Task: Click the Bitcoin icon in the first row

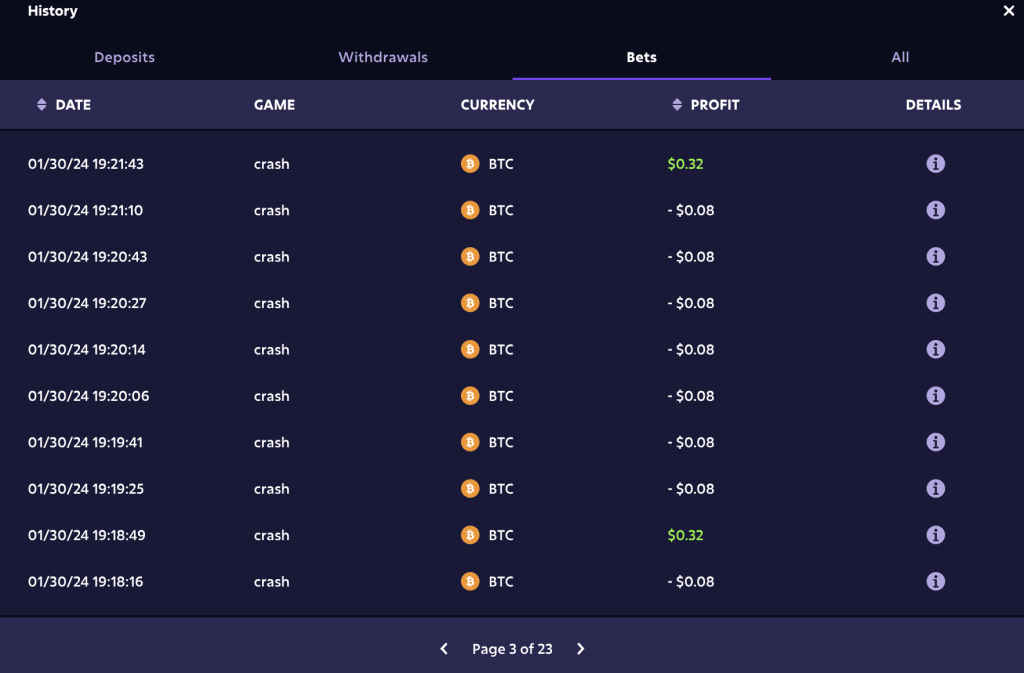Action: click(470, 164)
